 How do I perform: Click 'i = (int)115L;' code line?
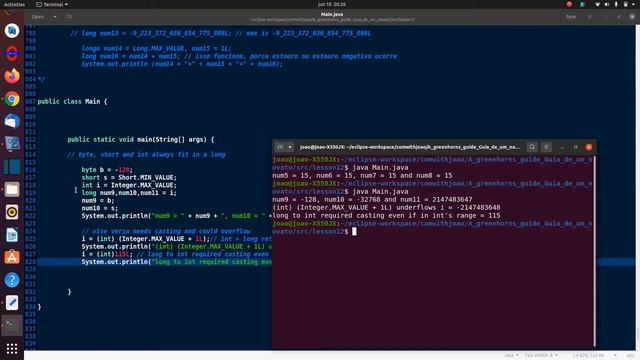point(107,254)
